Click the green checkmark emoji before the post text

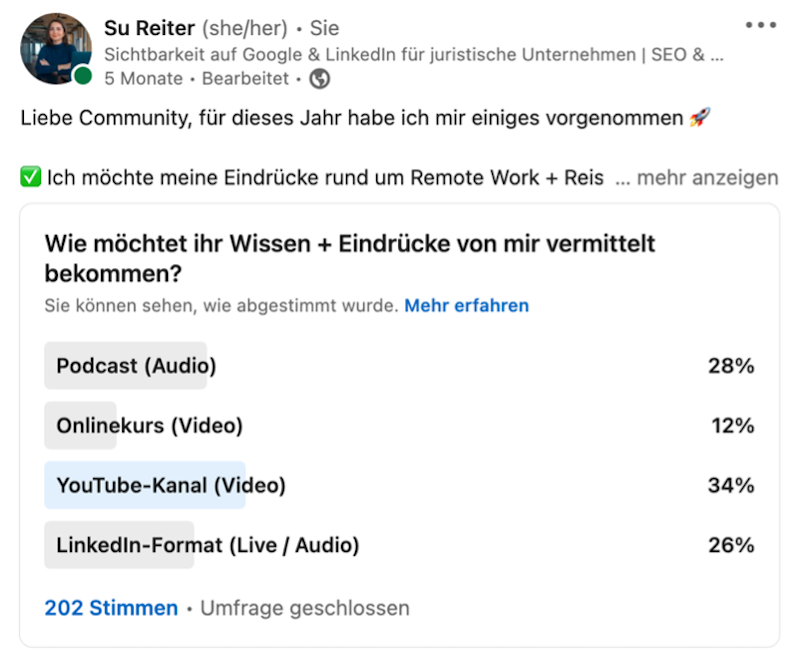pyautogui.click(x=29, y=177)
